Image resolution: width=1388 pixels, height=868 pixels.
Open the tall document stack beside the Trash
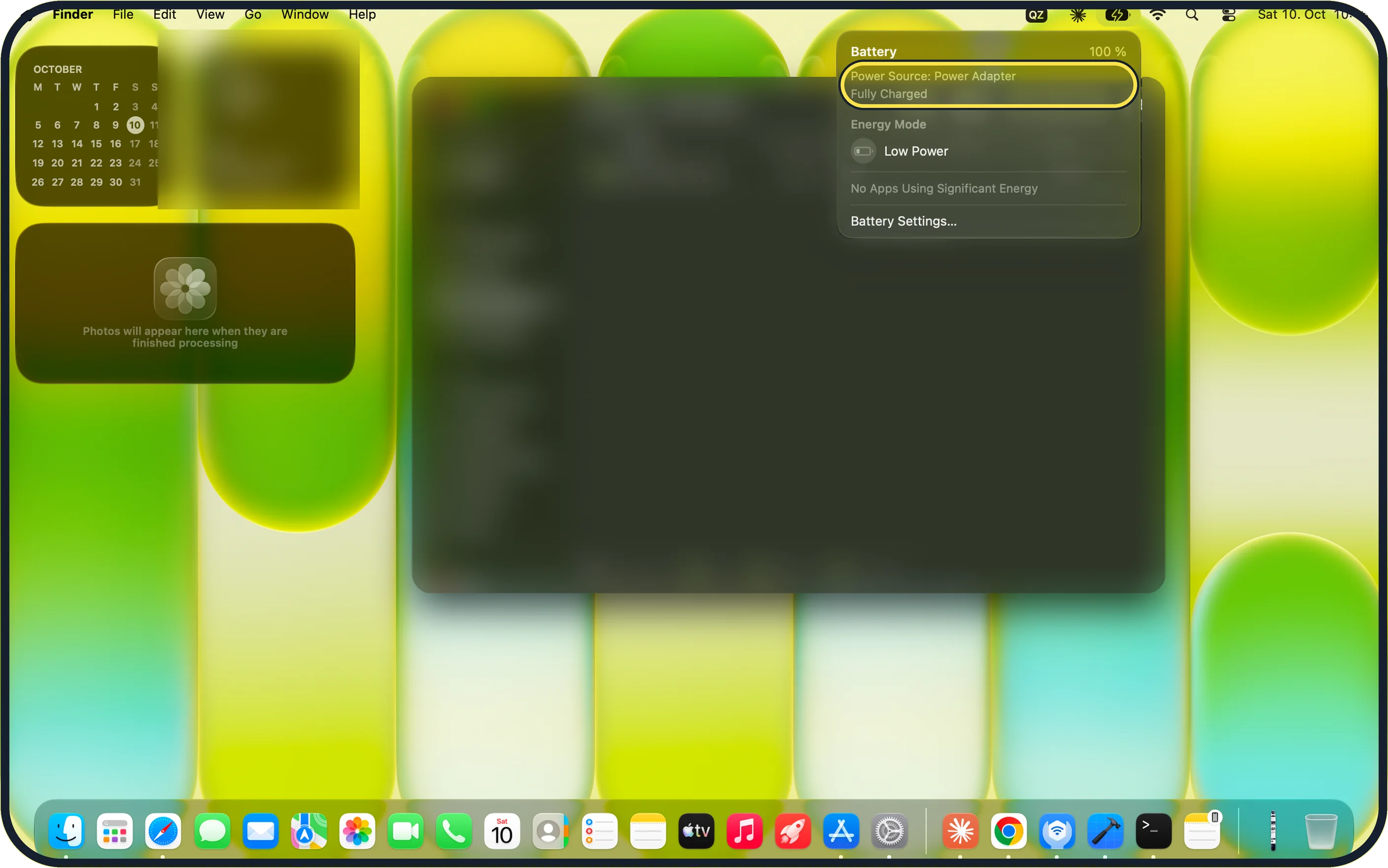1273,831
